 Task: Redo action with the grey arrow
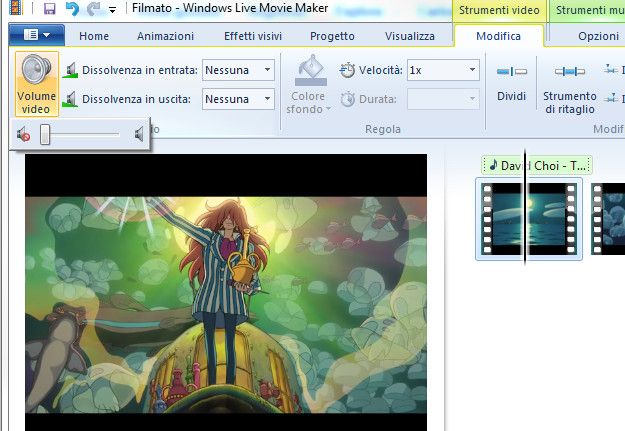[94, 8]
